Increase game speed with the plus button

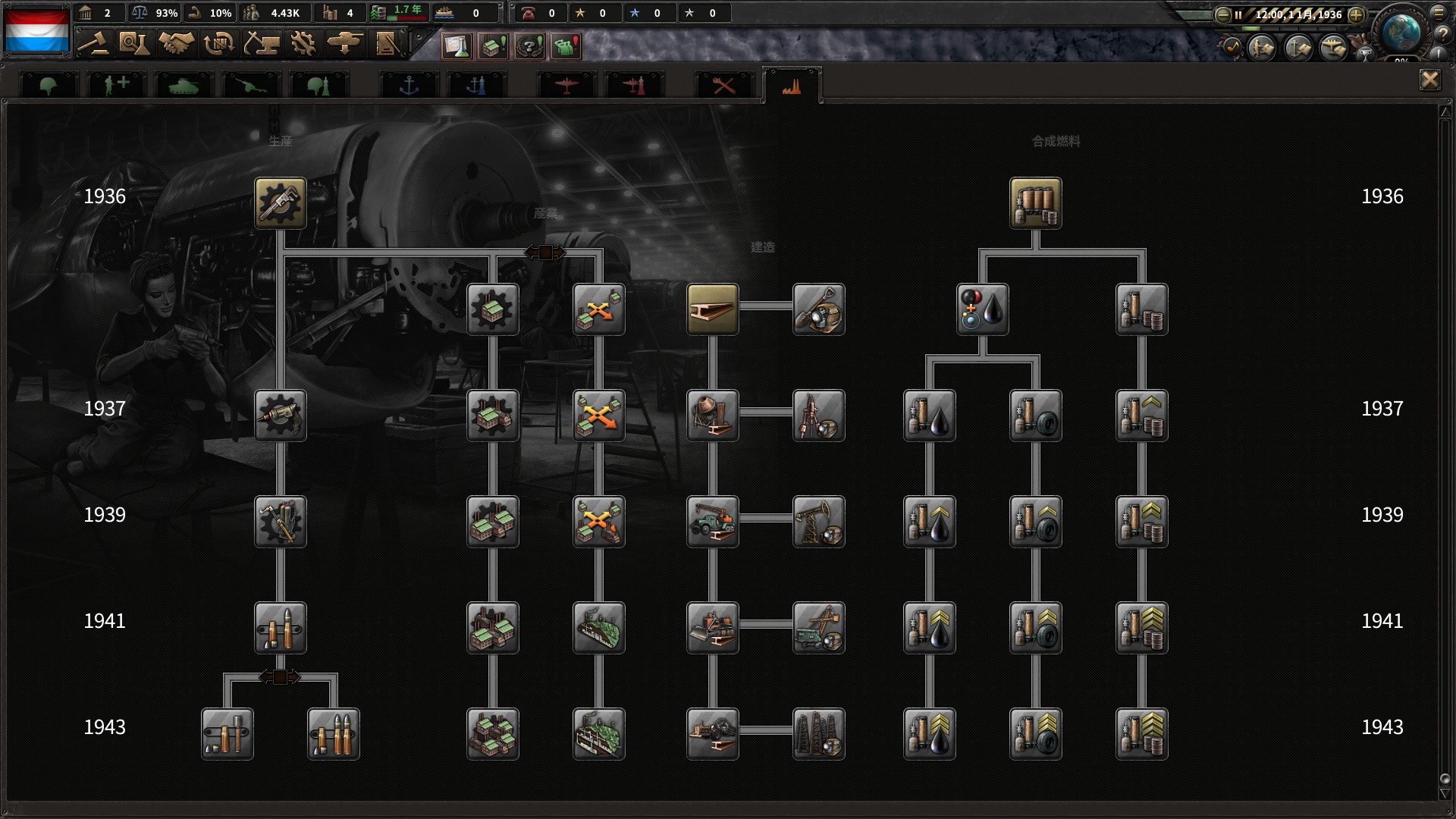pyautogui.click(x=1356, y=14)
